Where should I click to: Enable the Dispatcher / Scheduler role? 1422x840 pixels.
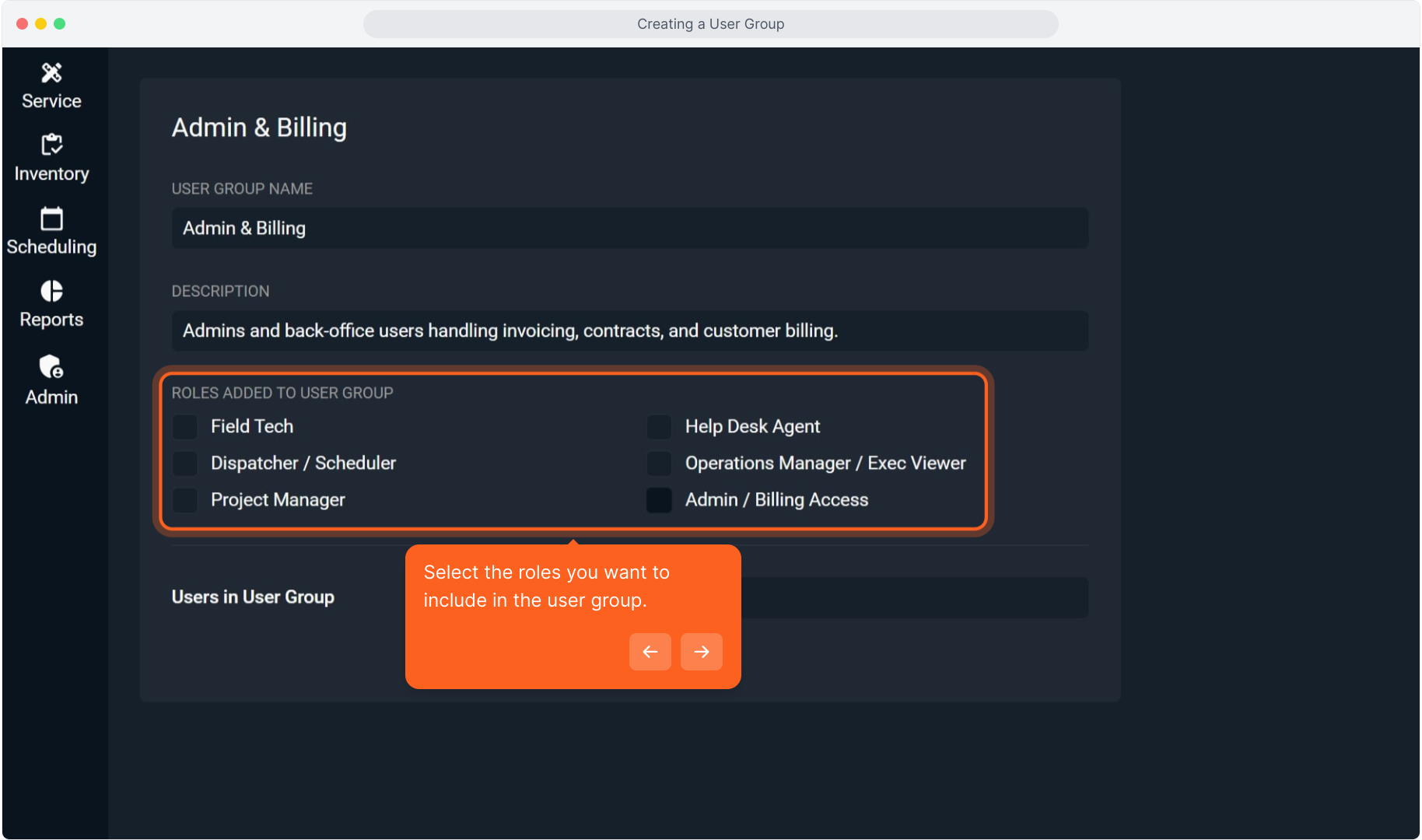(x=185, y=464)
